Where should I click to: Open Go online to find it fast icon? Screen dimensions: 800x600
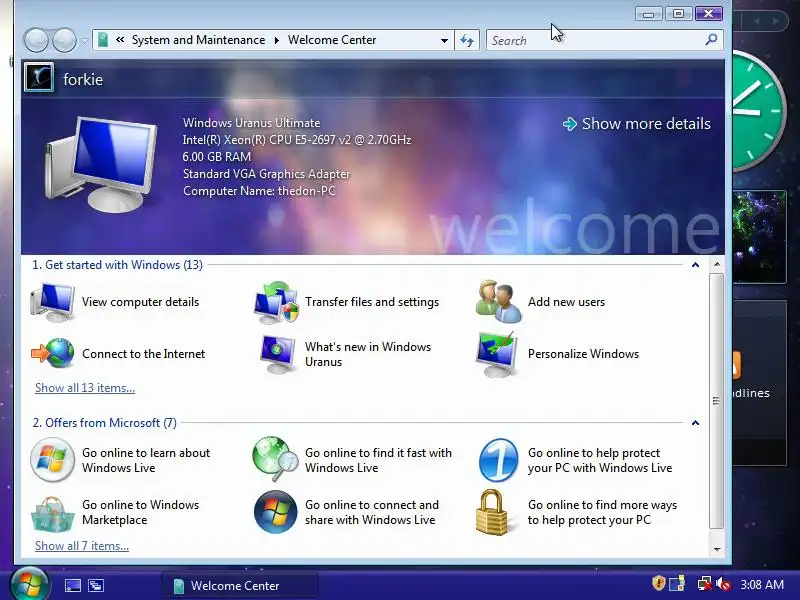tap(276, 459)
